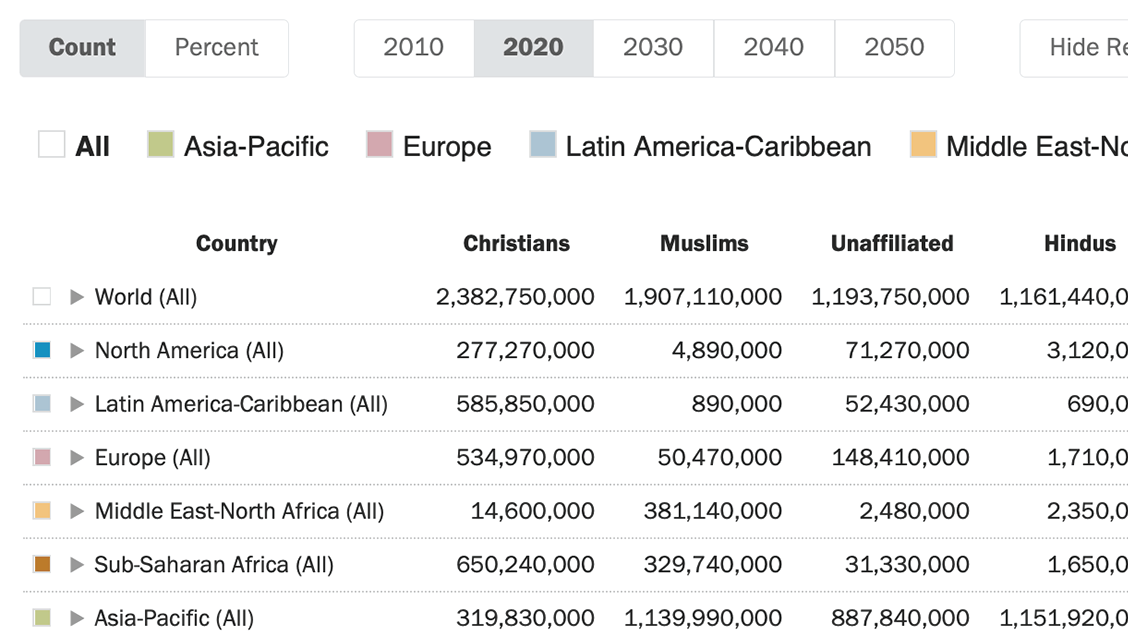
Task: Click the Unaffiliated column header
Action: click(892, 243)
